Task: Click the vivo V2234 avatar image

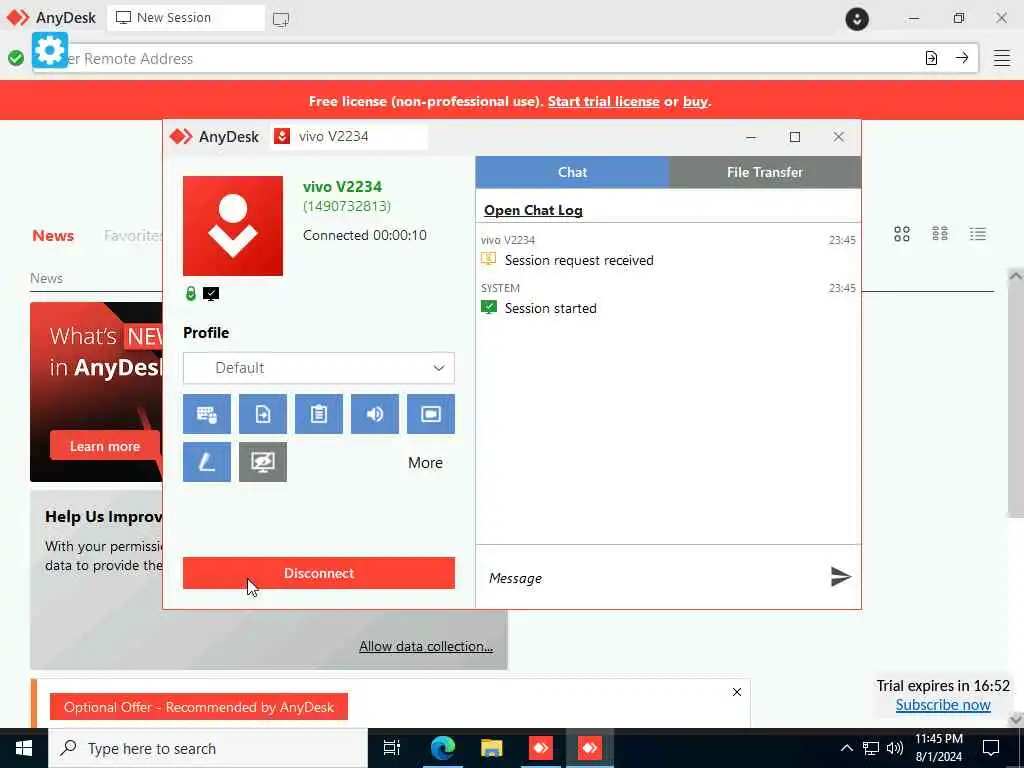Action: (233, 226)
